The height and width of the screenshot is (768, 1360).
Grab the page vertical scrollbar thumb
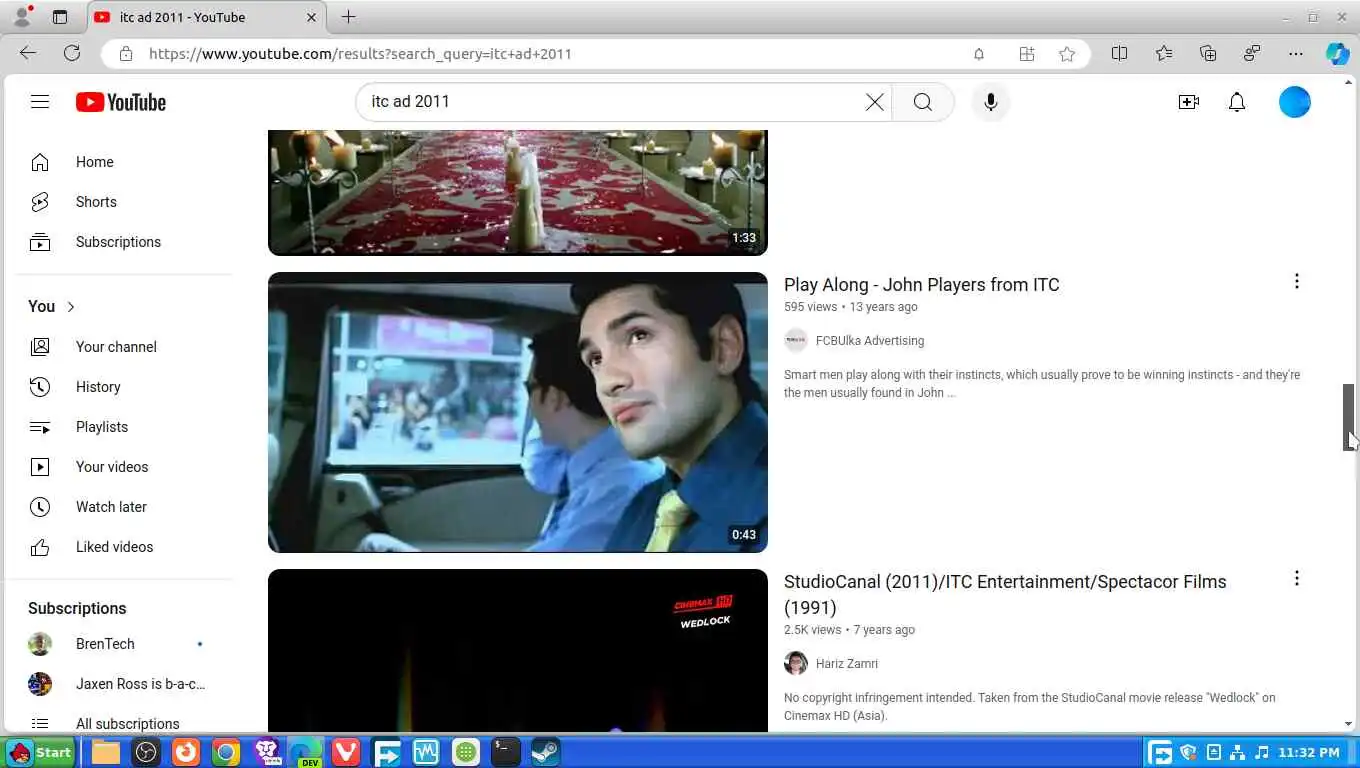tap(1349, 417)
